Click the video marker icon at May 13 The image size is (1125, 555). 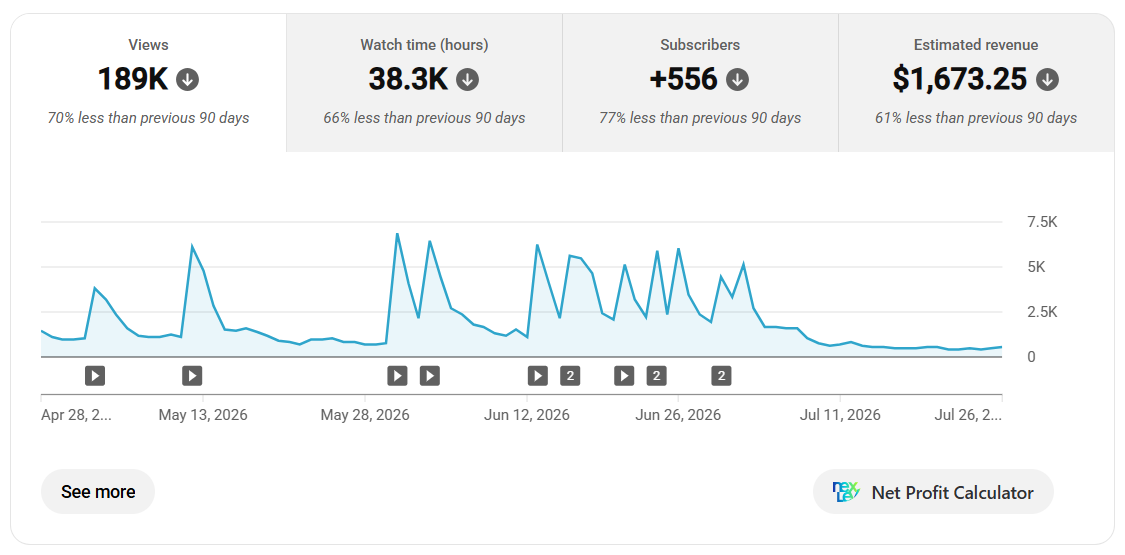tap(192, 375)
